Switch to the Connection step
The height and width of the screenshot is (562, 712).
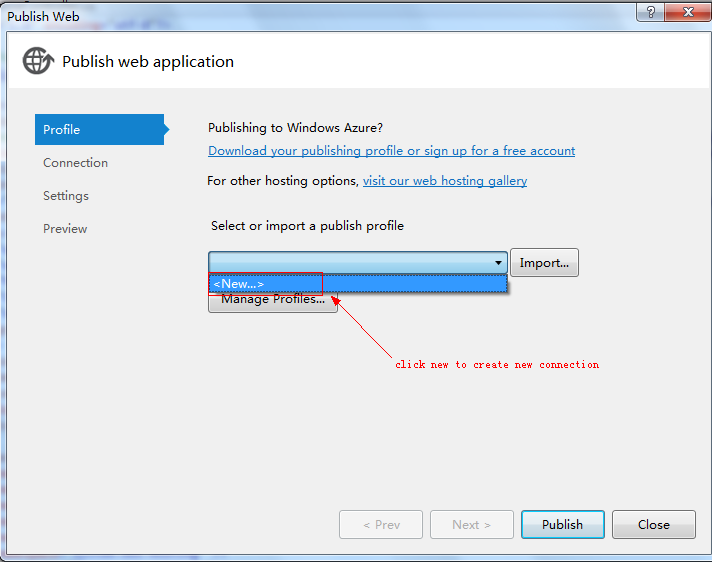click(x=75, y=163)
